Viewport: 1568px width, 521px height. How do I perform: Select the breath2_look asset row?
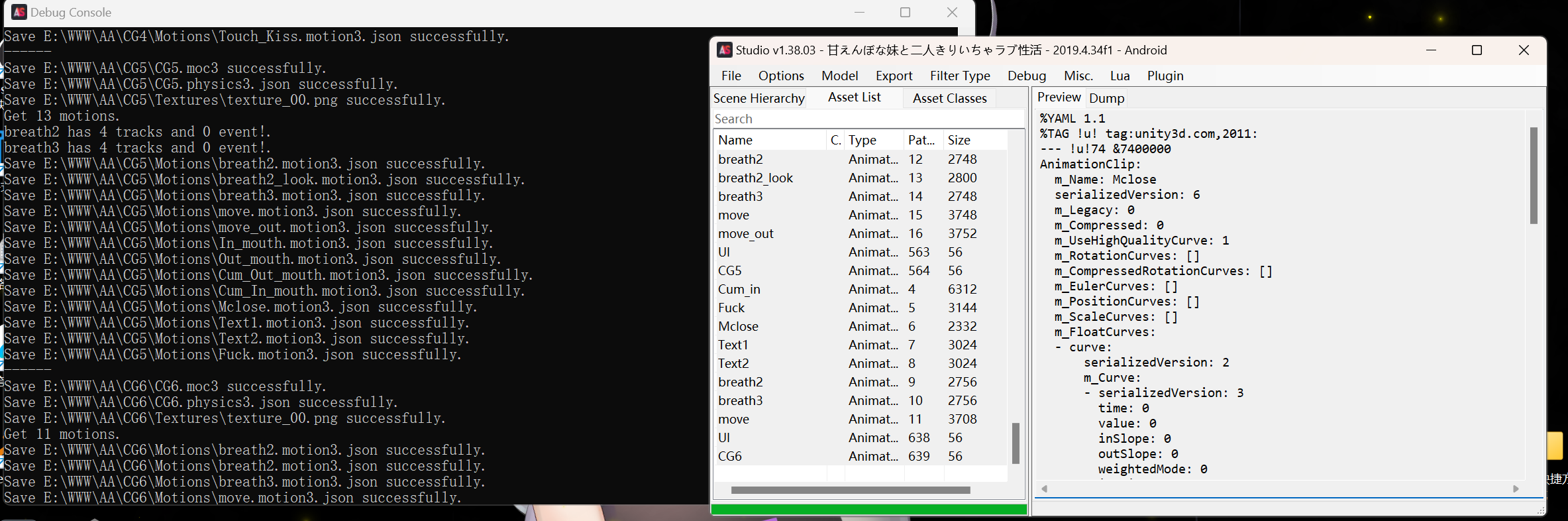point(860,178)
